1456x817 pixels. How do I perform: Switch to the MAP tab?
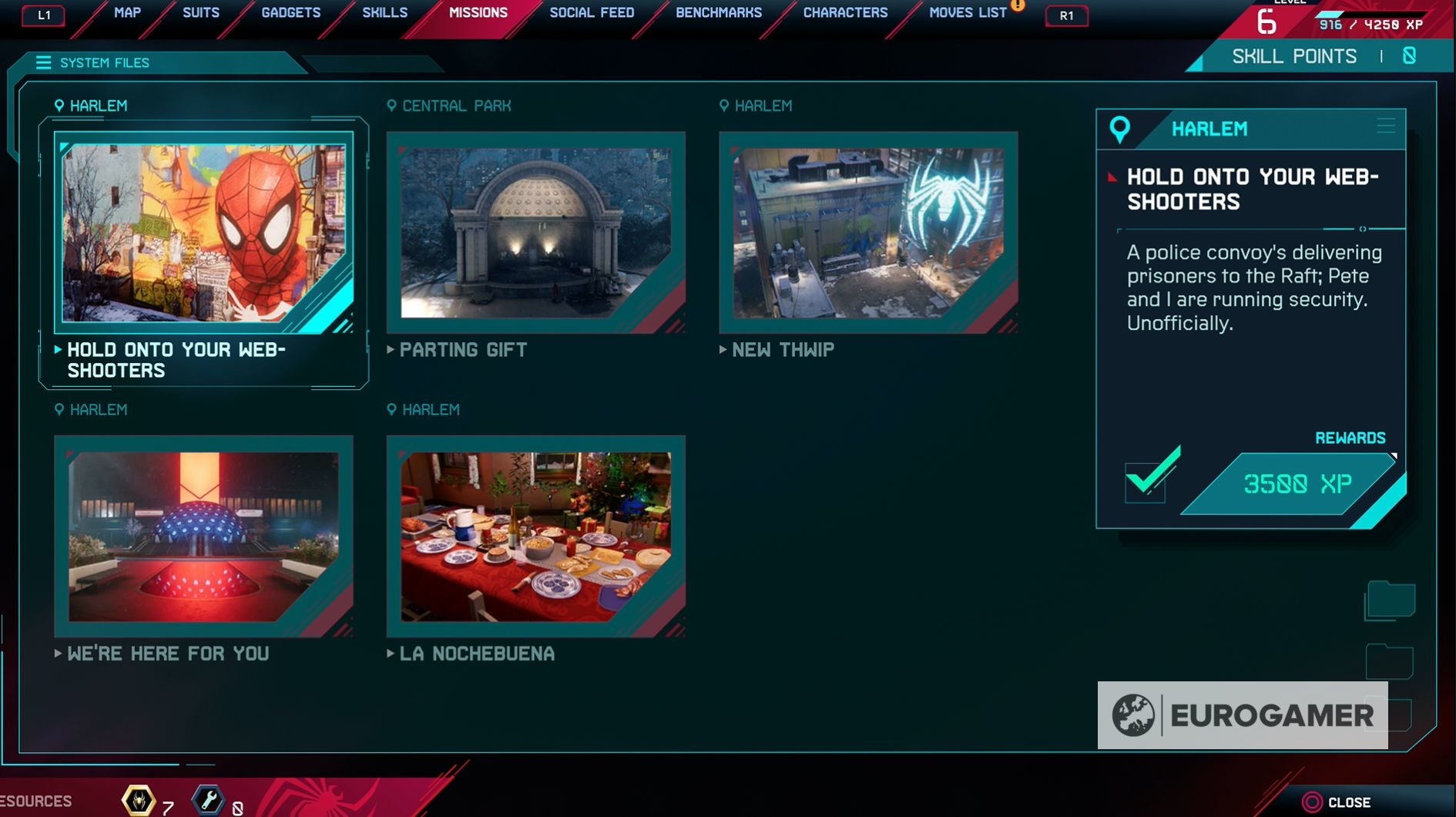(x=128, y=12)
